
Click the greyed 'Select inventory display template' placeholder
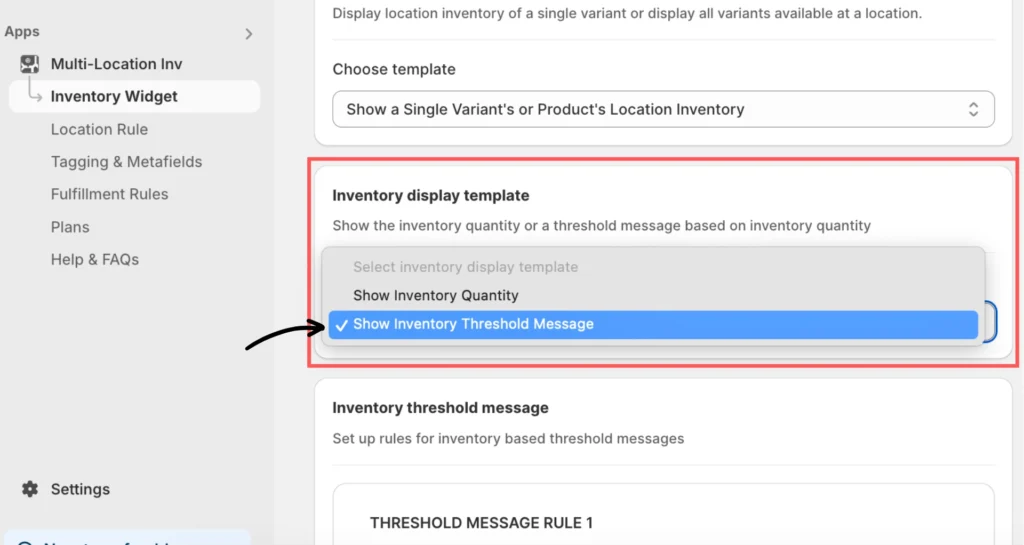point(465,267)
